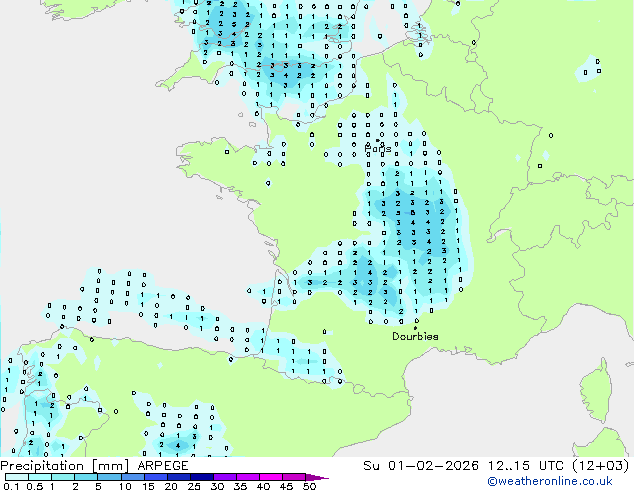634x490 pixels.
Task: Click the legend label '10'
Action: (125, 486)
